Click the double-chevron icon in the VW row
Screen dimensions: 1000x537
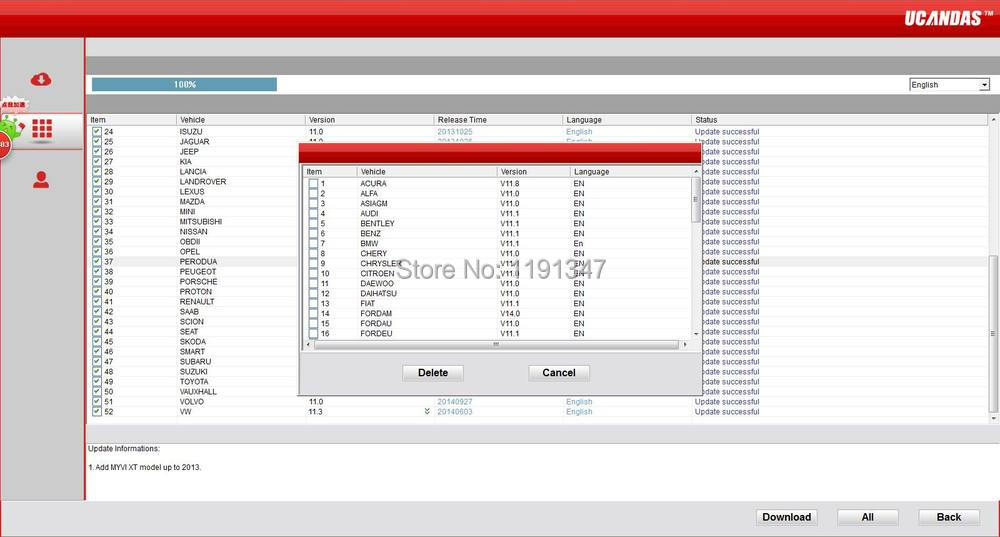click(427, 412)
